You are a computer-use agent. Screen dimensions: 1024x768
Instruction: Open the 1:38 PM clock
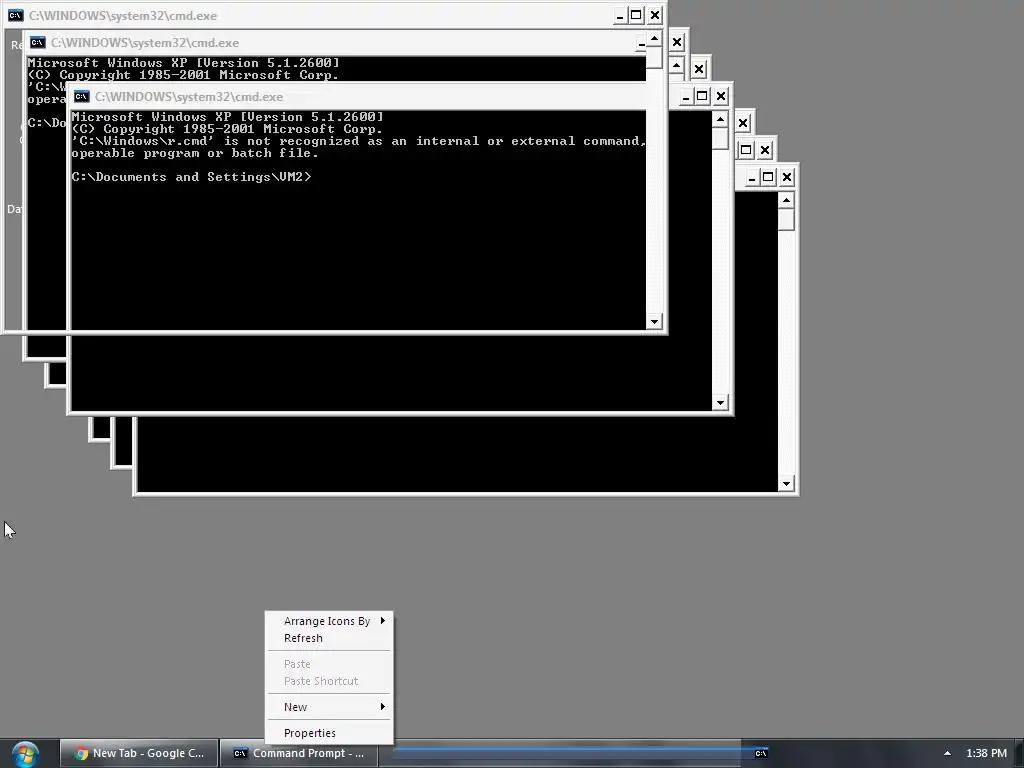tap(986, 754)
